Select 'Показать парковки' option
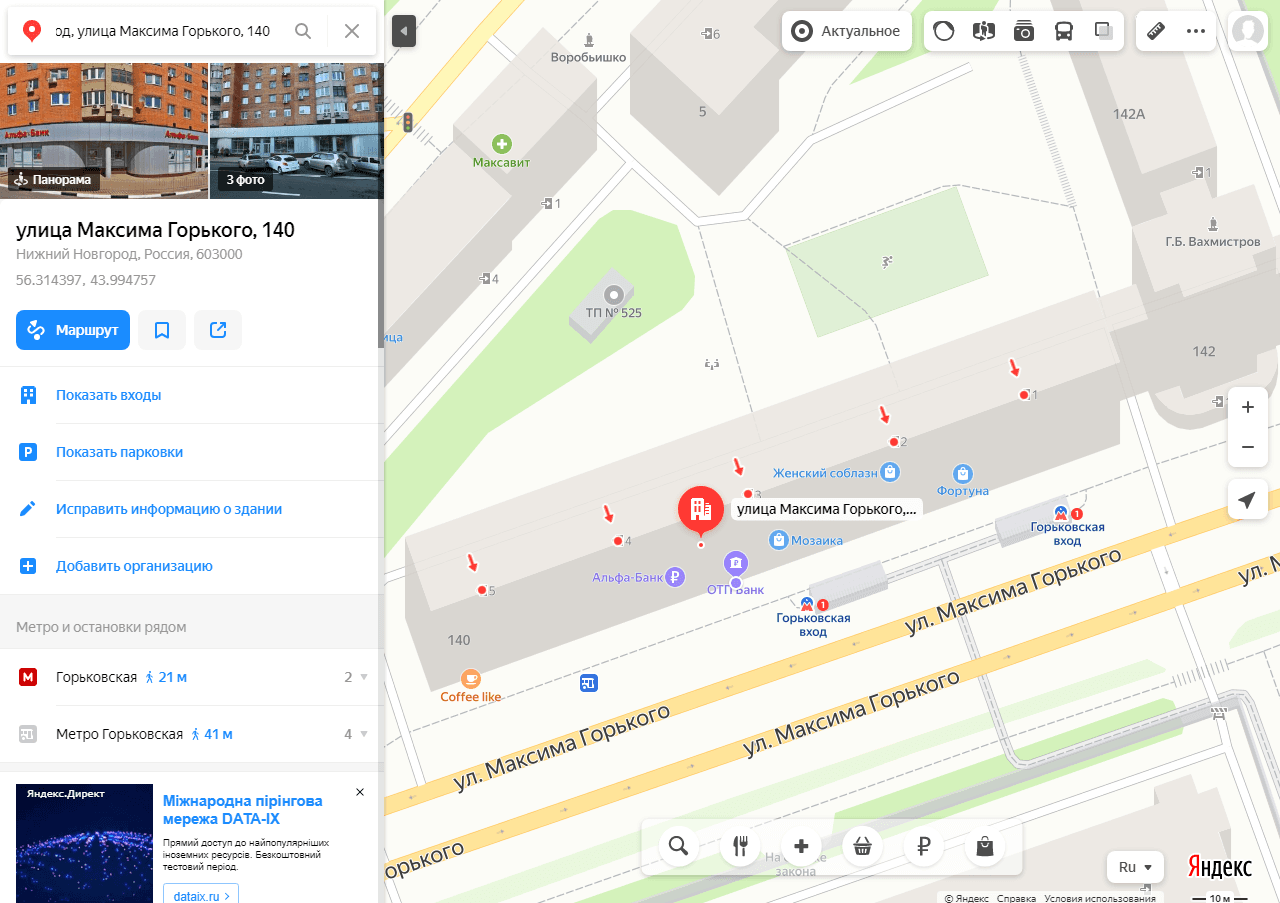This screenshot has height=903, width=1280. point(119,452)
